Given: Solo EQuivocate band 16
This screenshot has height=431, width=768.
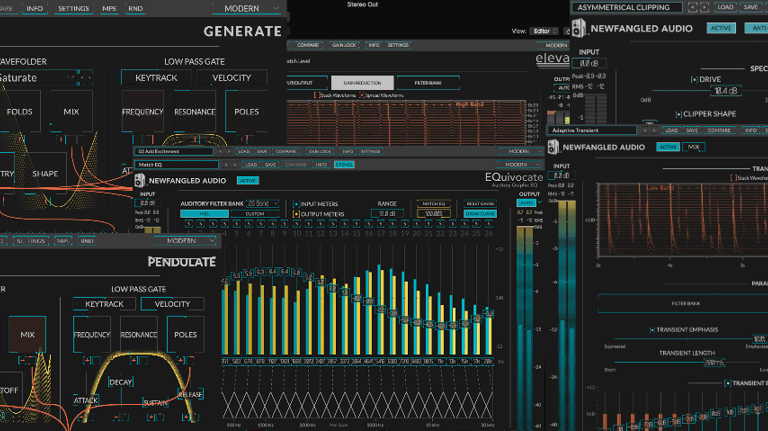Looking at the screenshot, I should coord(368,224).
